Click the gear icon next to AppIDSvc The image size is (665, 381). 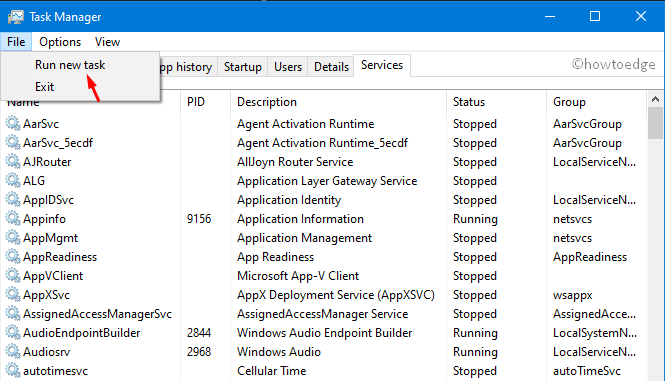(x=13, y=199)
